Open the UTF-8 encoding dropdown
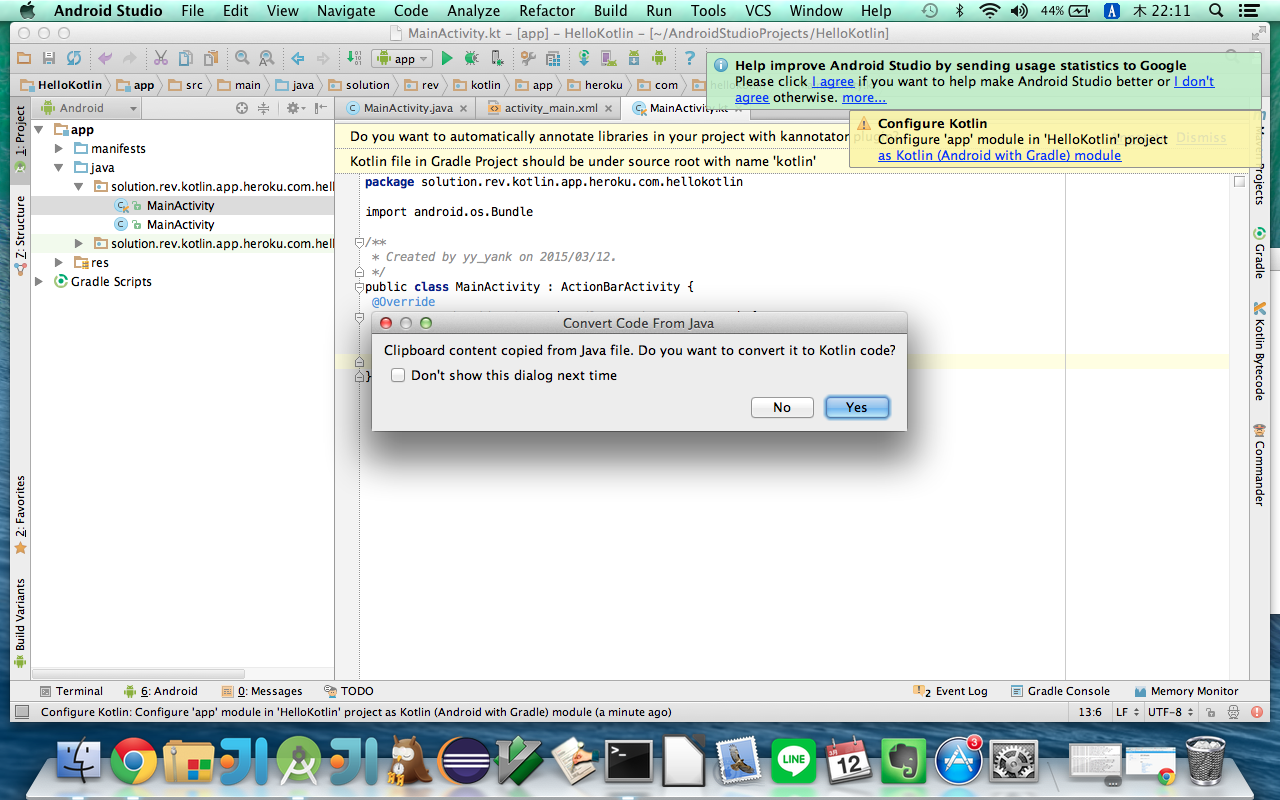Image resolution: width=1280 pixels, height=800 pixels. [1171, 713]
